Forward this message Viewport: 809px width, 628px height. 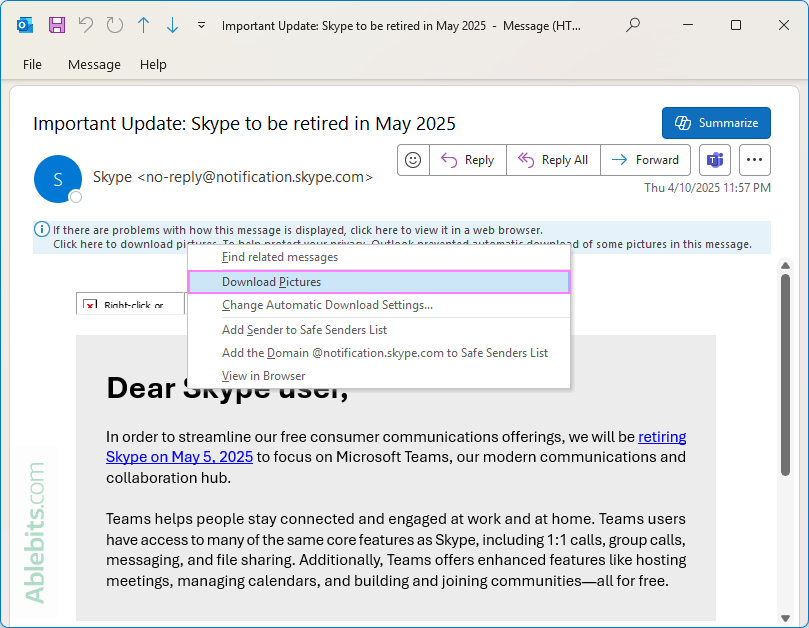[x=645, y=160]
